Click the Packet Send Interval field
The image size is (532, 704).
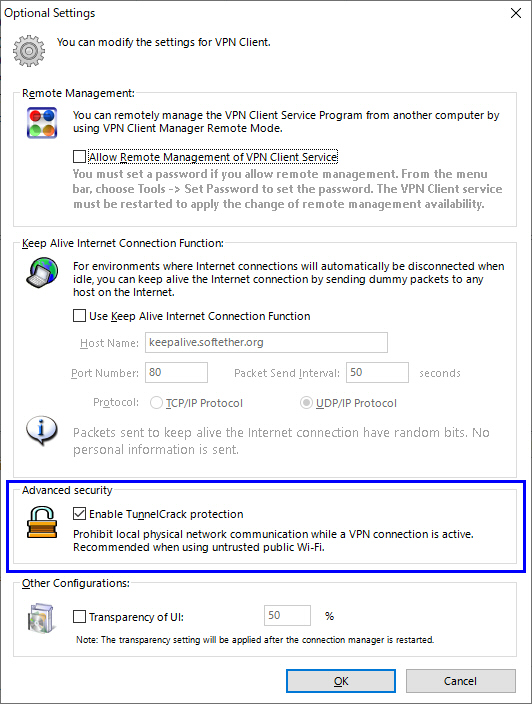[377, 373]
